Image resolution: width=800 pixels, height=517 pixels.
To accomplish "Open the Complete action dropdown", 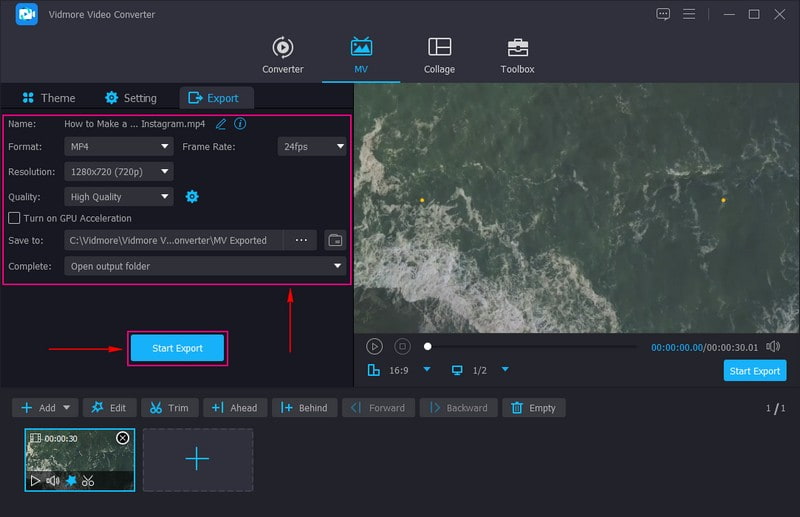I will pyautogui.click(x=205, y=266).
